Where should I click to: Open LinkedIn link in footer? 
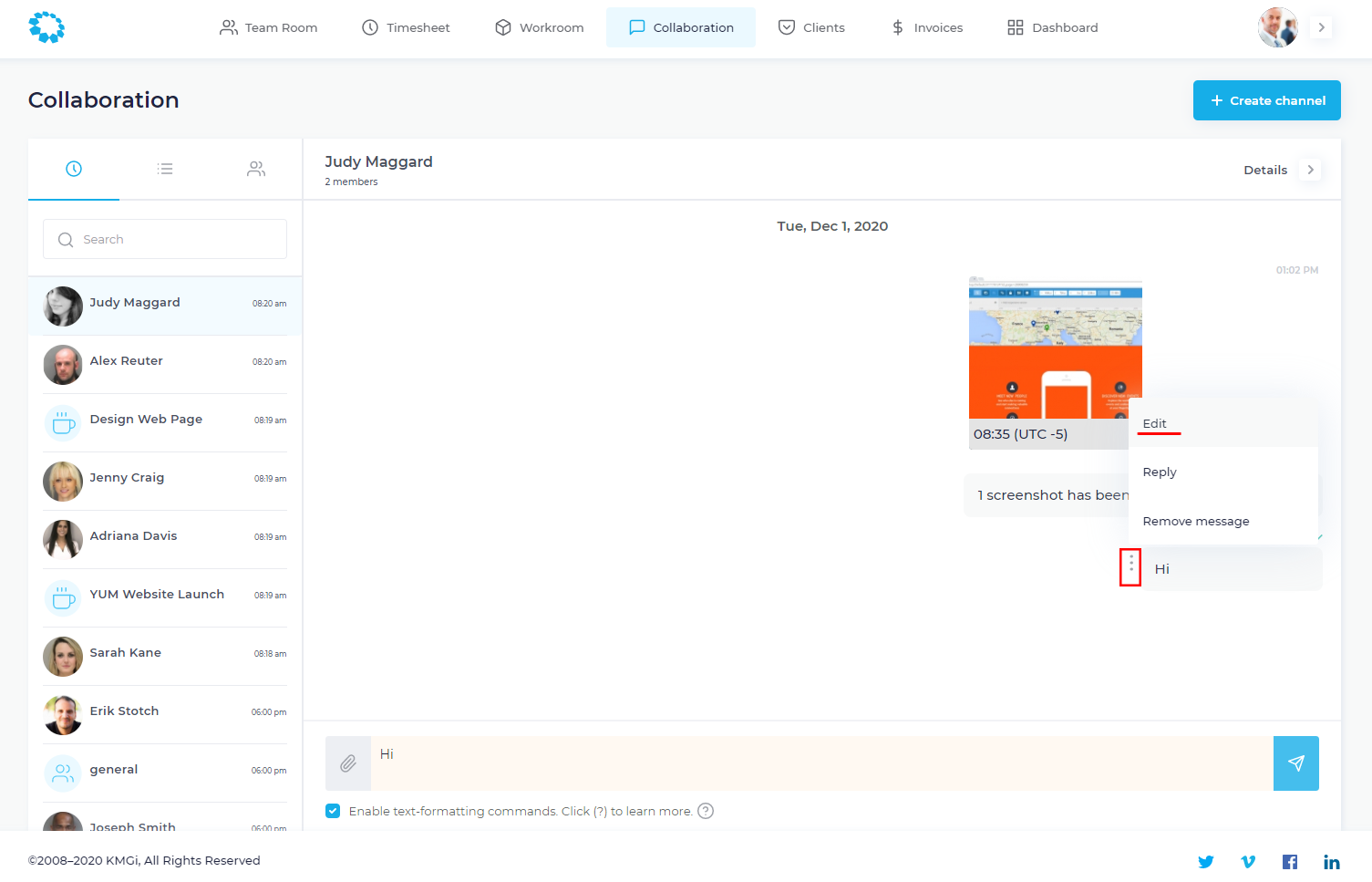1331,862
